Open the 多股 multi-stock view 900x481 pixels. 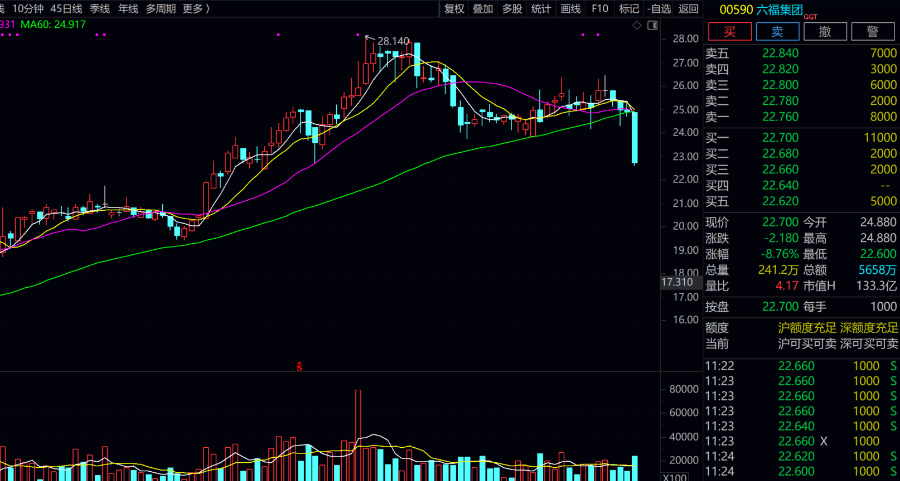(512, 9)
